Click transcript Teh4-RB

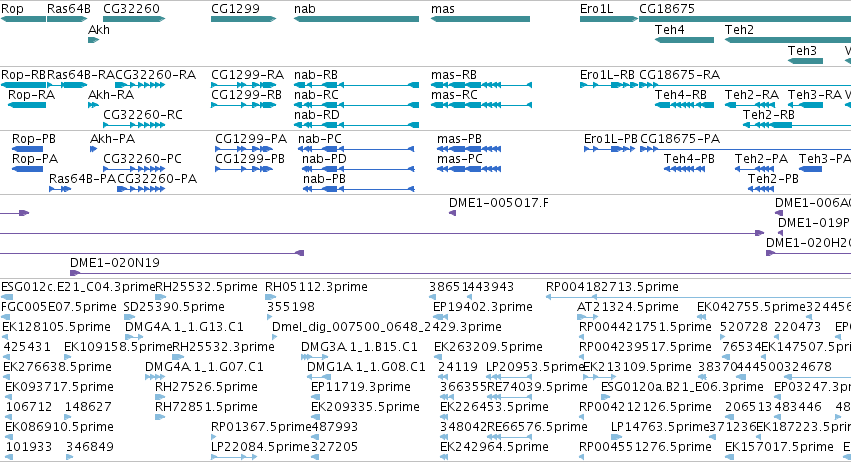(681, 95)
